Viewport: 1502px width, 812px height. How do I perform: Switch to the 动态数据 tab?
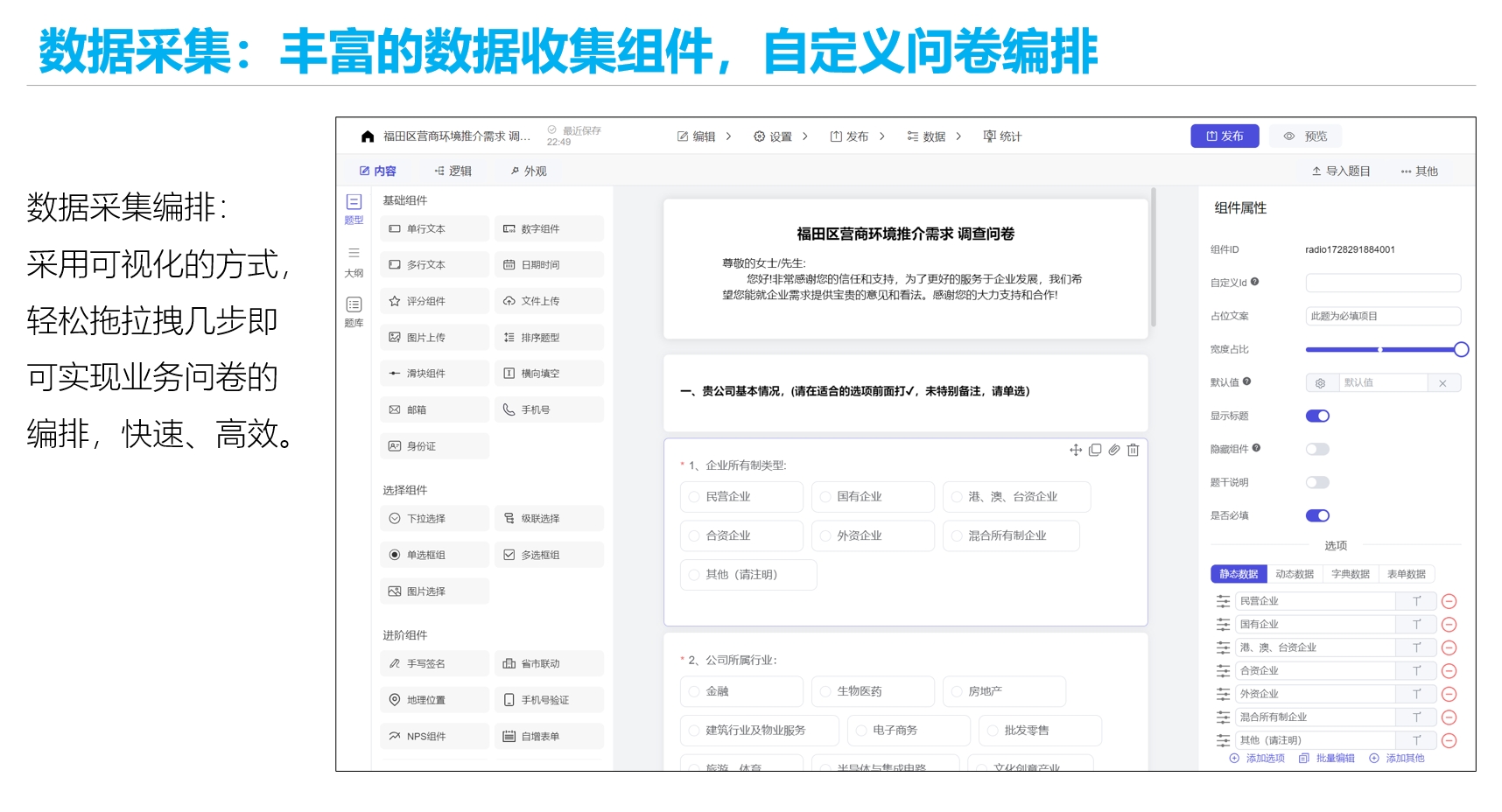1294,574
